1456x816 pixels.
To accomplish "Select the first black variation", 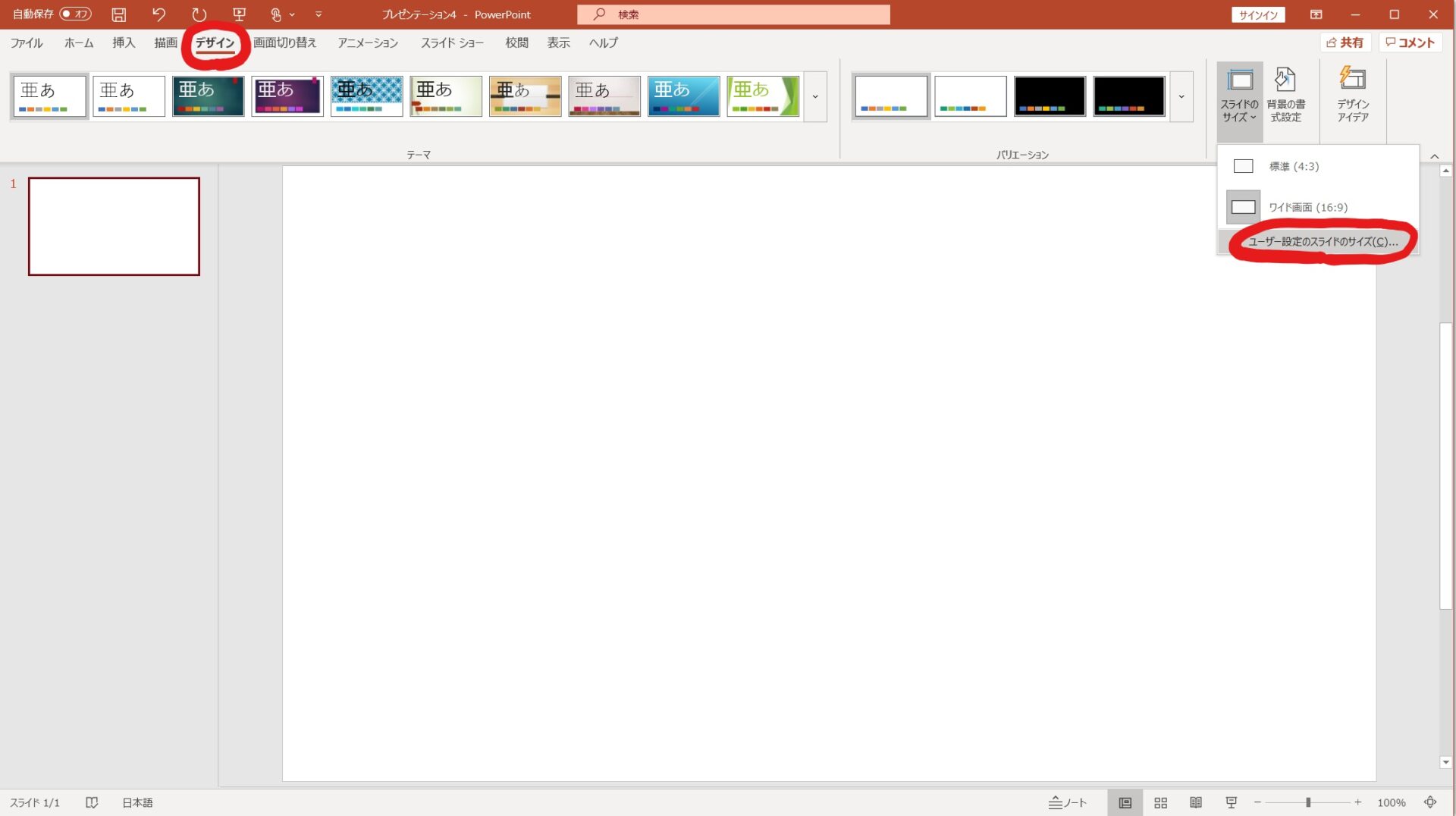I will pos(1050,96).
